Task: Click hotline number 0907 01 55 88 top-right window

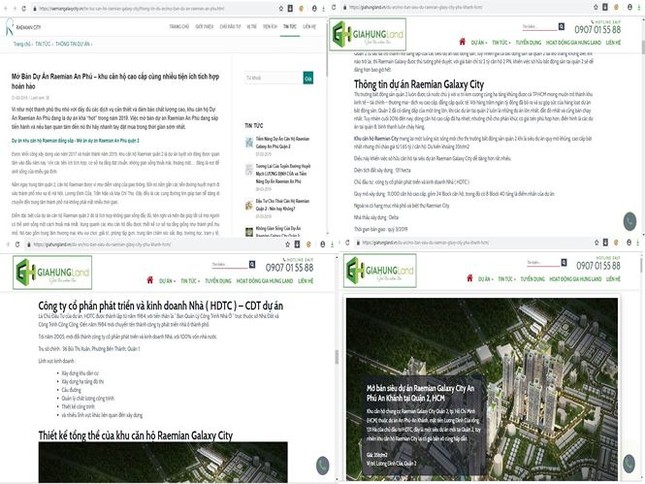Action: point(598,30)
